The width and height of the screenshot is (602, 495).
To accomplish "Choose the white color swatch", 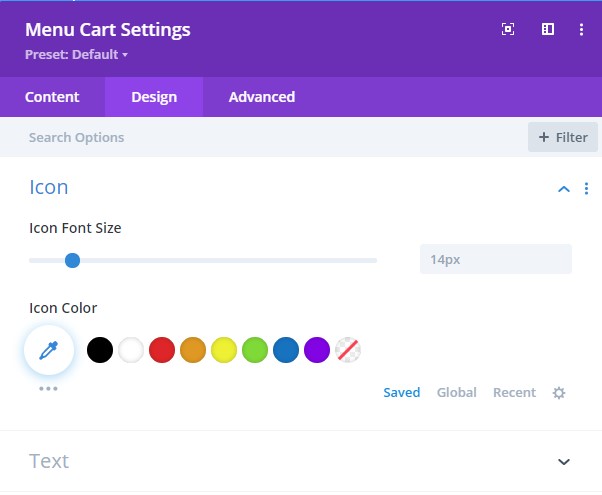I will click(x=131, y=350).
